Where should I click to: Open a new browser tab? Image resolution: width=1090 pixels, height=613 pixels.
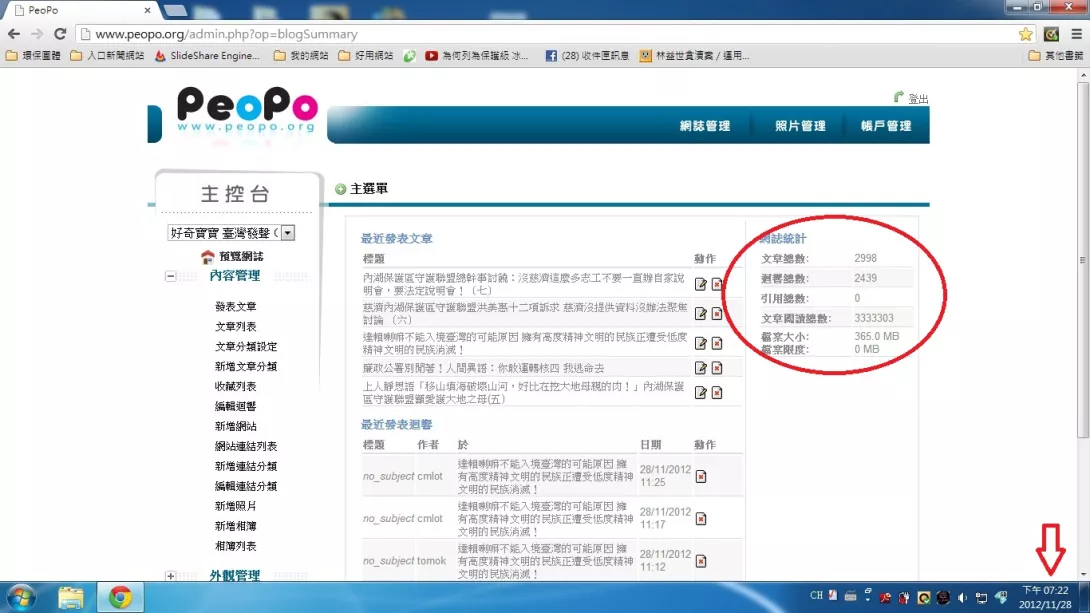pos(176,10)
